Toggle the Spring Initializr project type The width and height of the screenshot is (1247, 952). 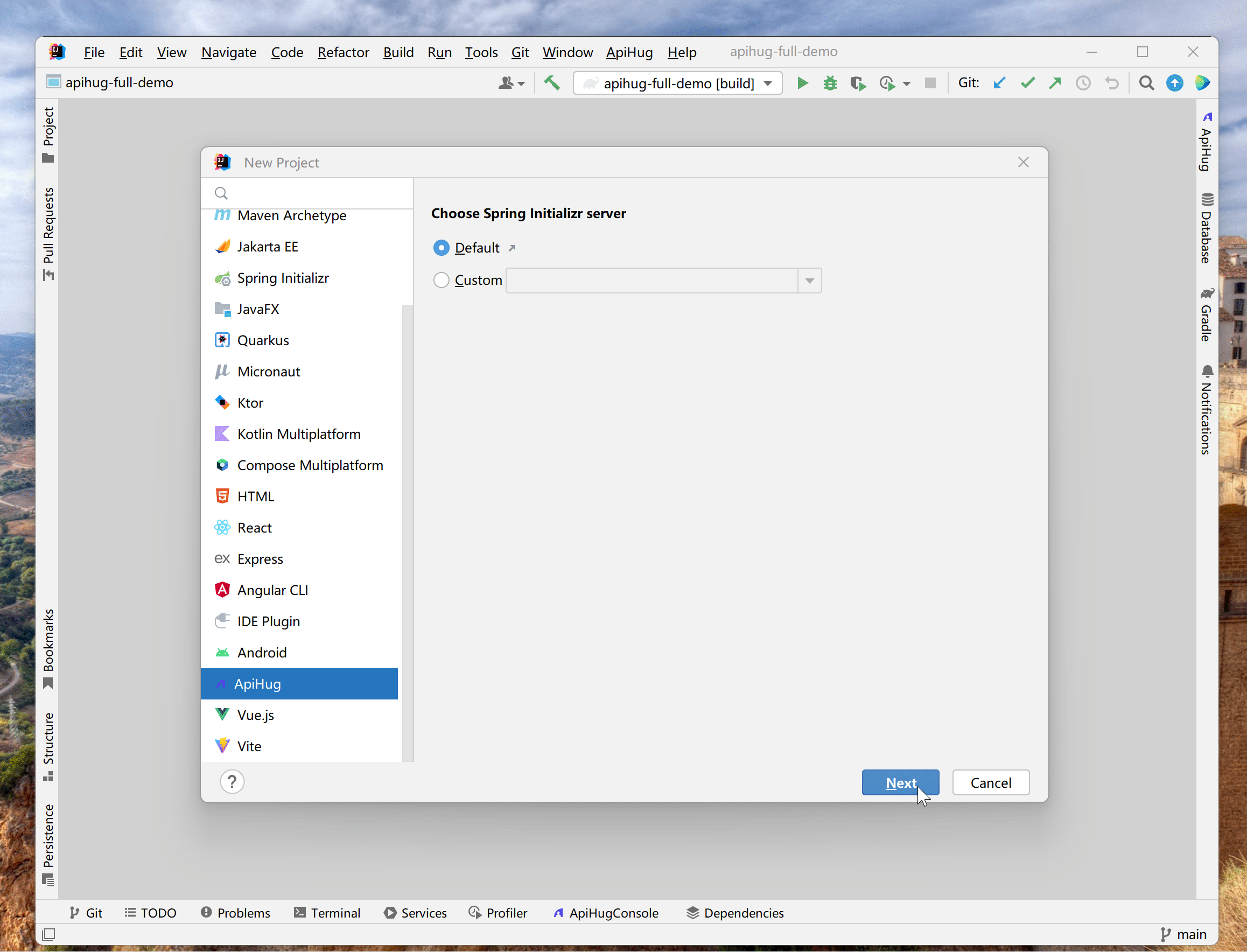point(284,277)
